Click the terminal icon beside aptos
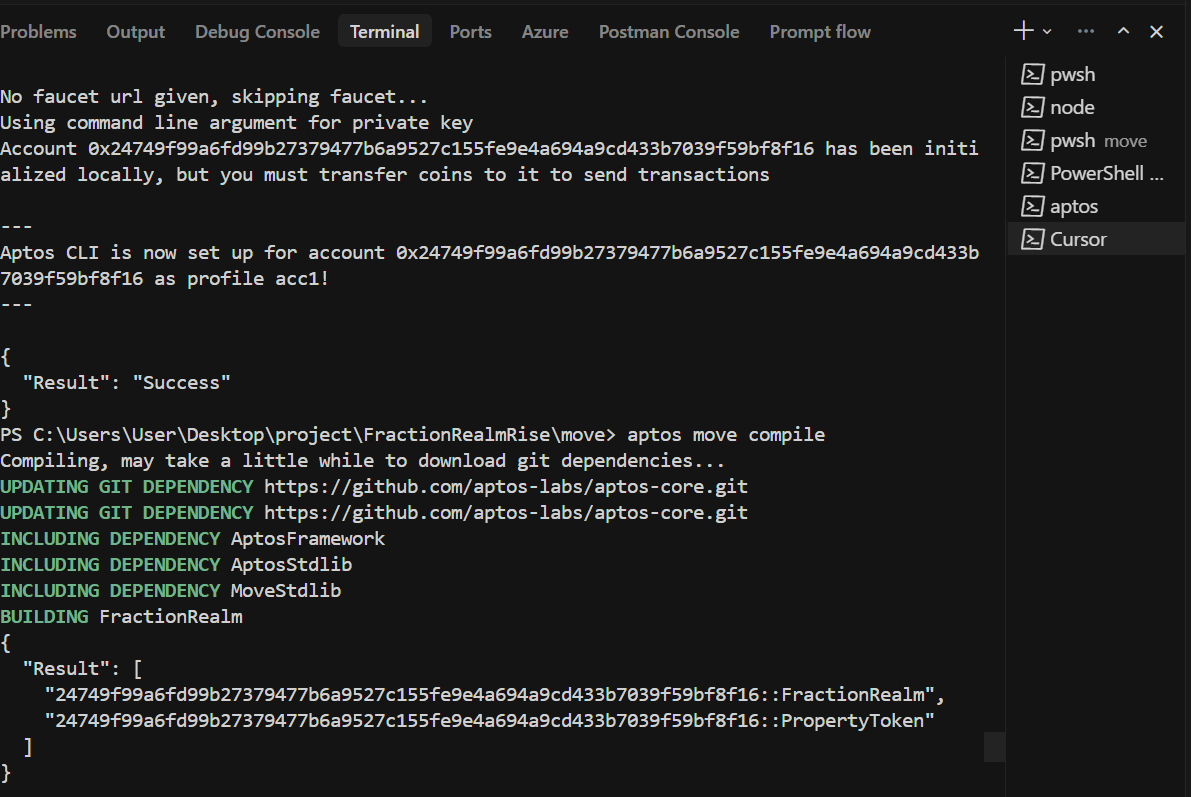 click(x=1032, y=206)
